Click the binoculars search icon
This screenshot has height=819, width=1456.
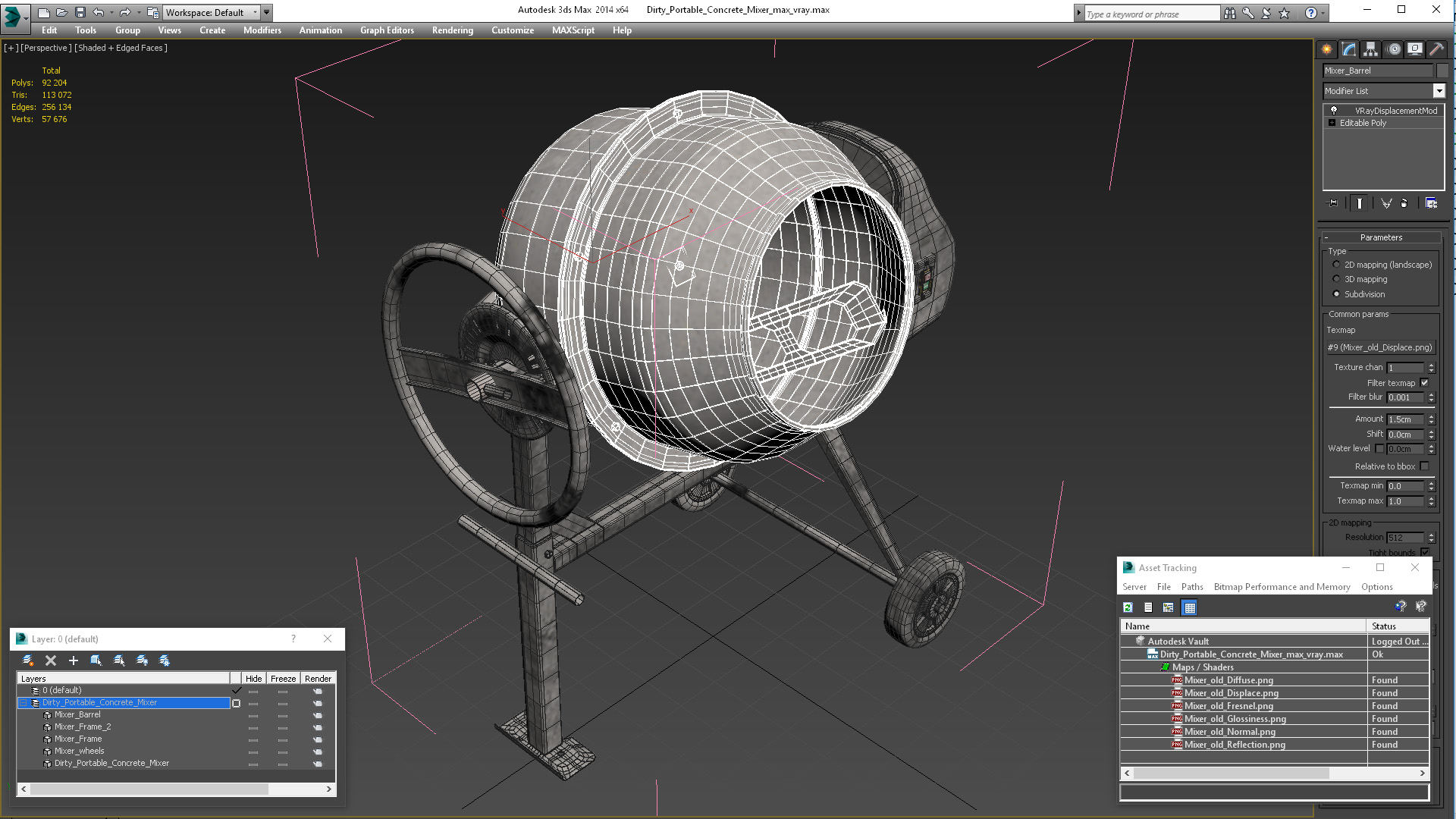point(1229,13)
